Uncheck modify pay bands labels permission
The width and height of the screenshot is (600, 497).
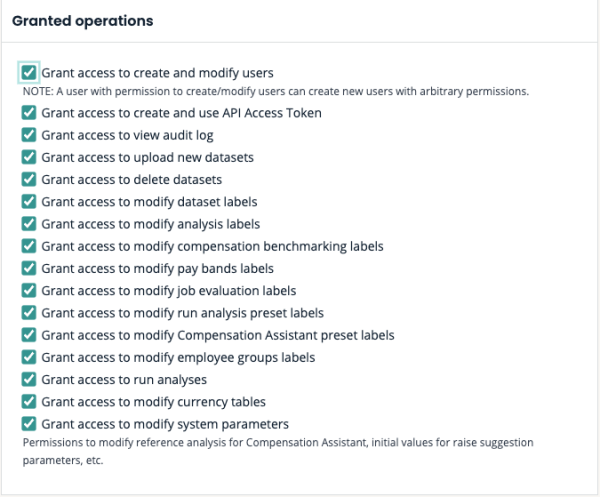[29, 268]
